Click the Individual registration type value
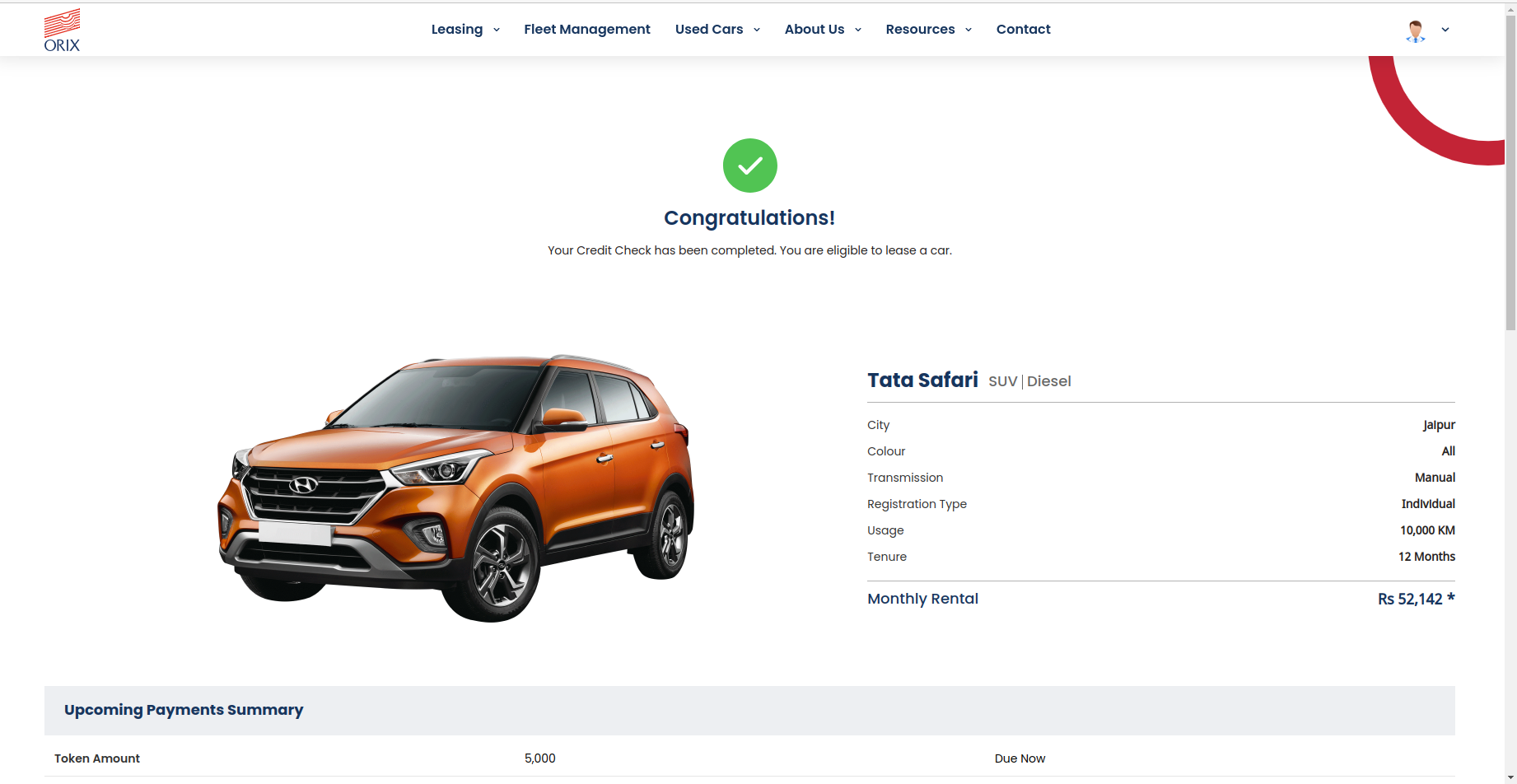 1428,504
